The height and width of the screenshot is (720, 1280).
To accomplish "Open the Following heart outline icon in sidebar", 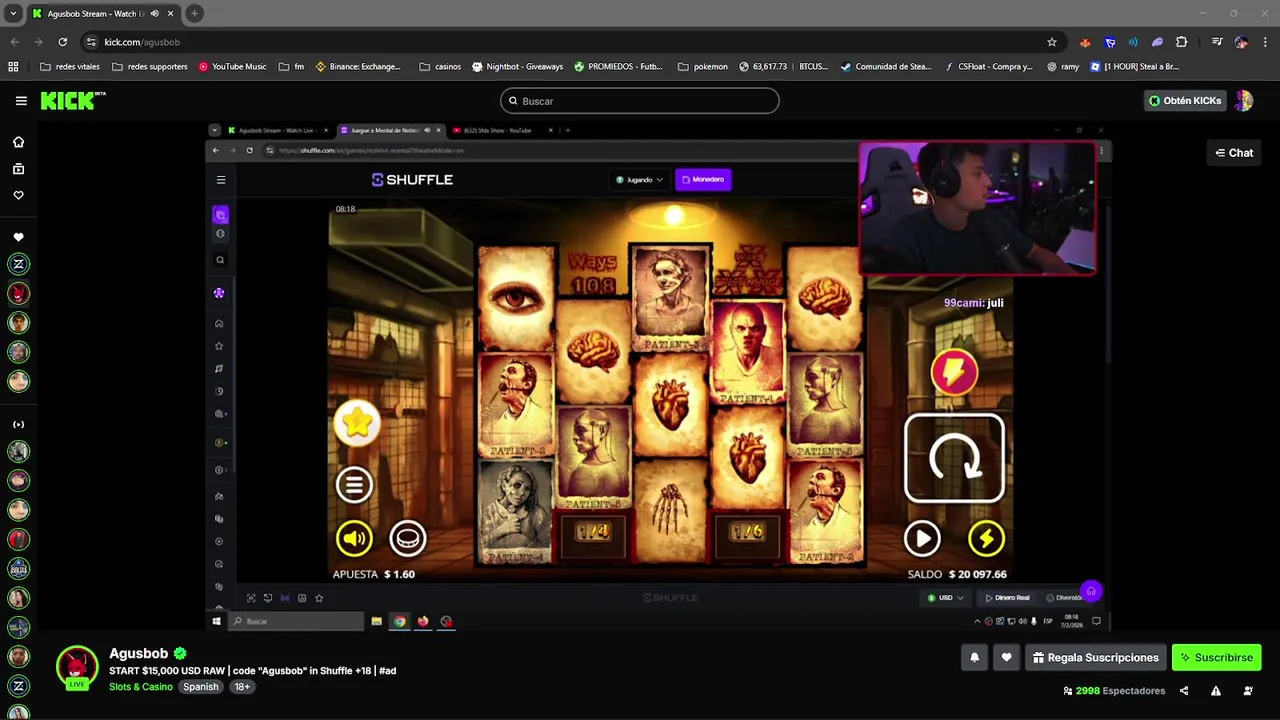I will [x=18, y=195].
